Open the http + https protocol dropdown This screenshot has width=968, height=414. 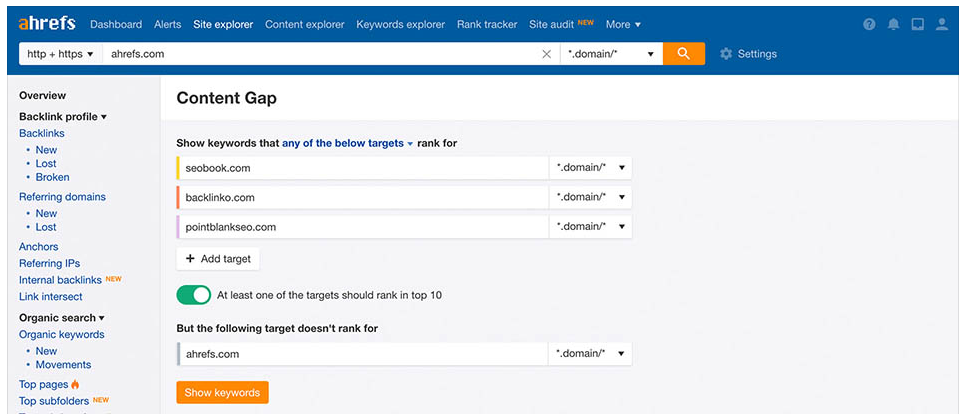[x=60, y=54]
